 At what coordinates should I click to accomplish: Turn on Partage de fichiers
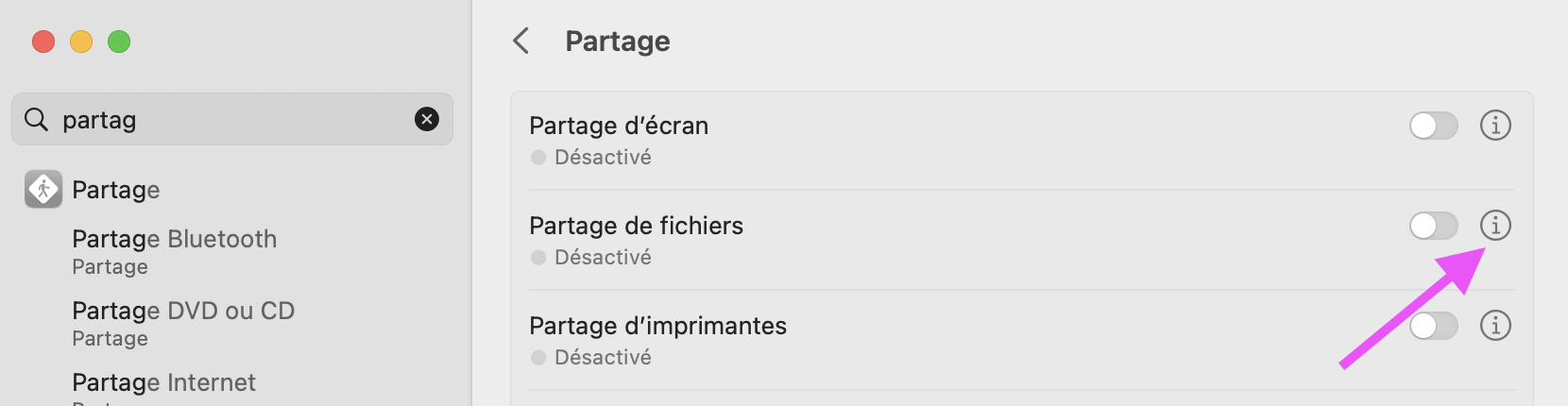coord(1433,225)
